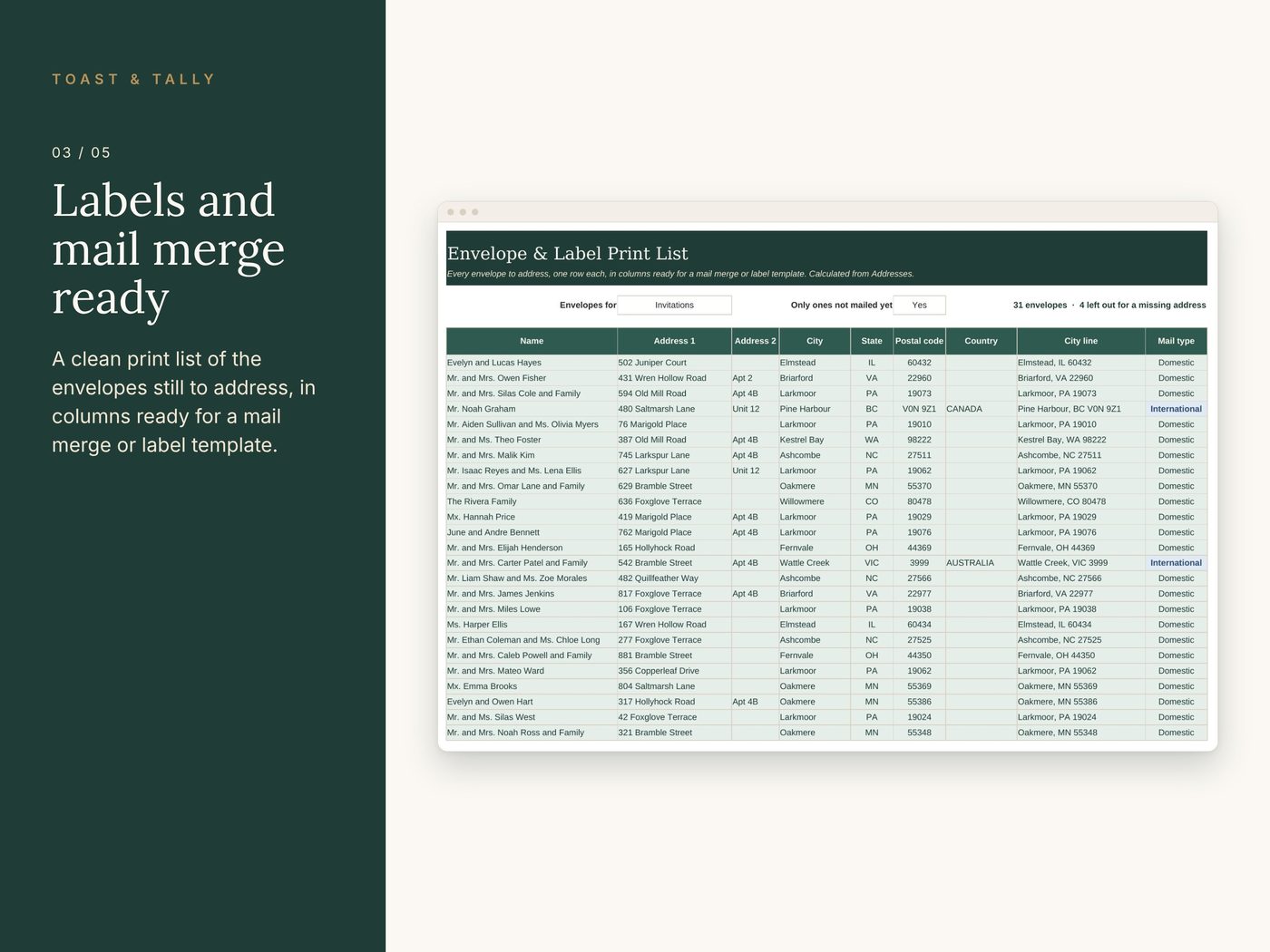Click postal code '98222'
This screenshot has height=952, width=1270.
click(x=919, y=440)
